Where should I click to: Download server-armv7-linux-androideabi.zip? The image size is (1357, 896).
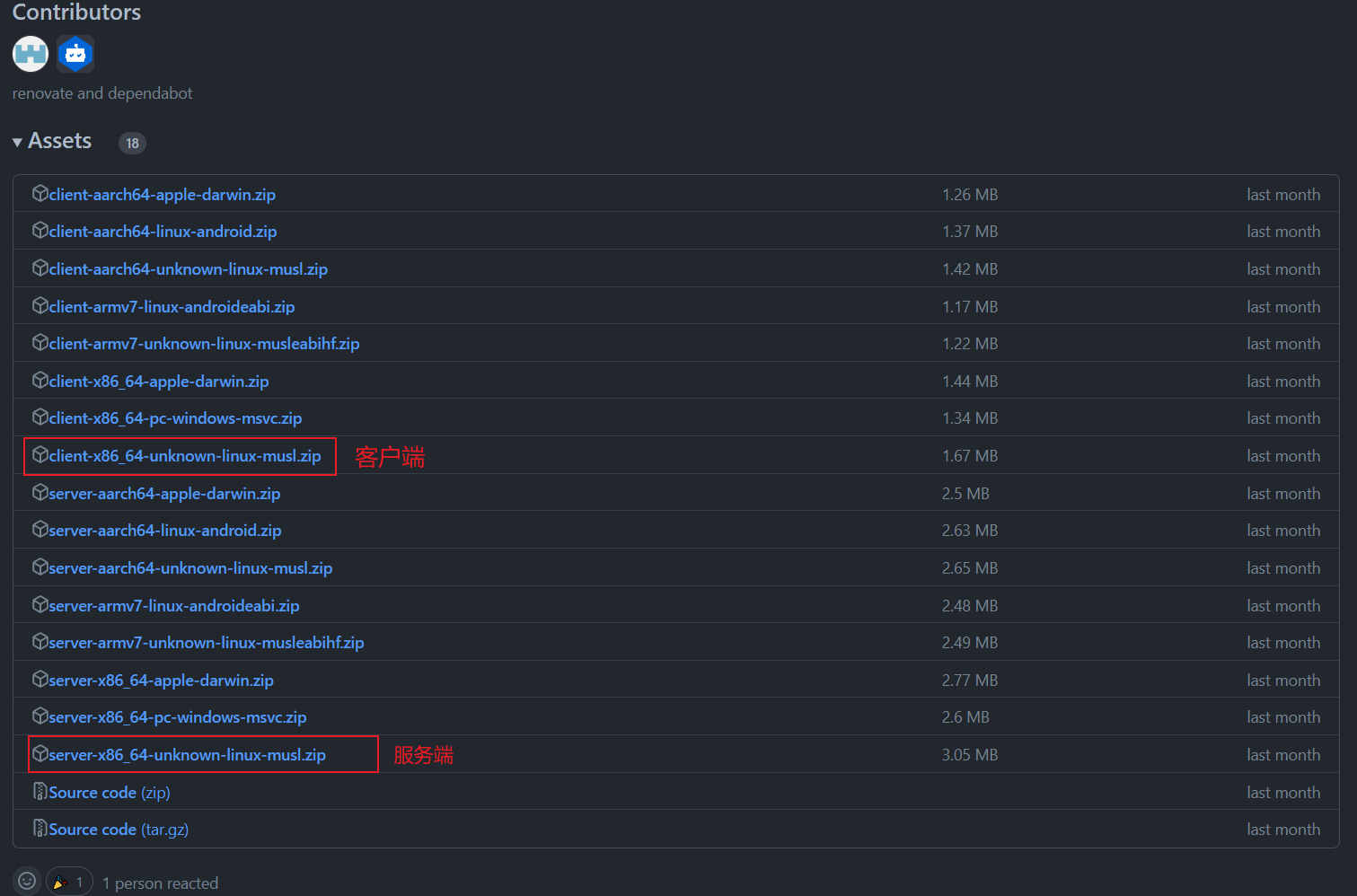[x=174, y=606]
